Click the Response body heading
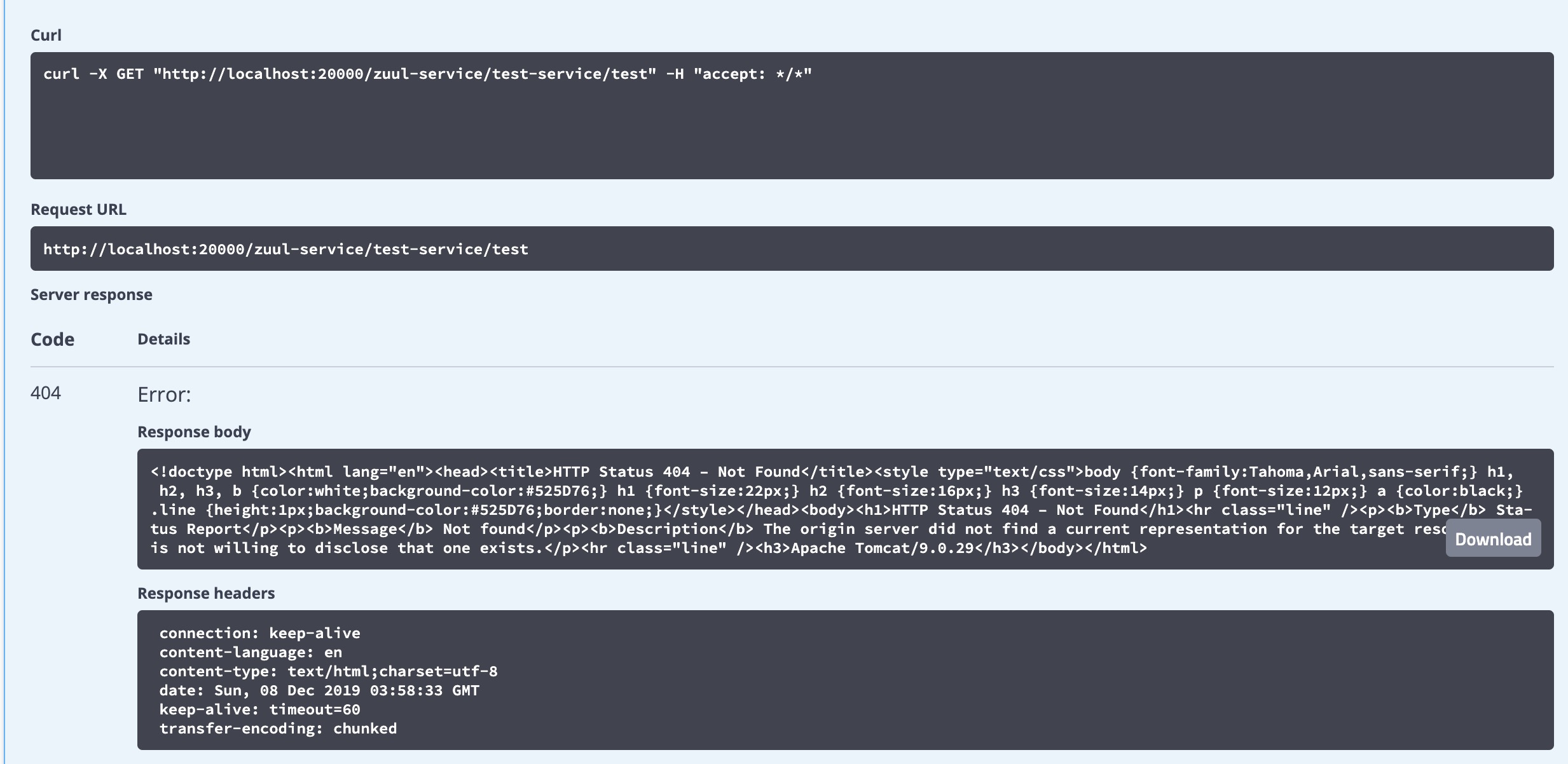This screenshot has height=764, width=1568. coord(194,432)
